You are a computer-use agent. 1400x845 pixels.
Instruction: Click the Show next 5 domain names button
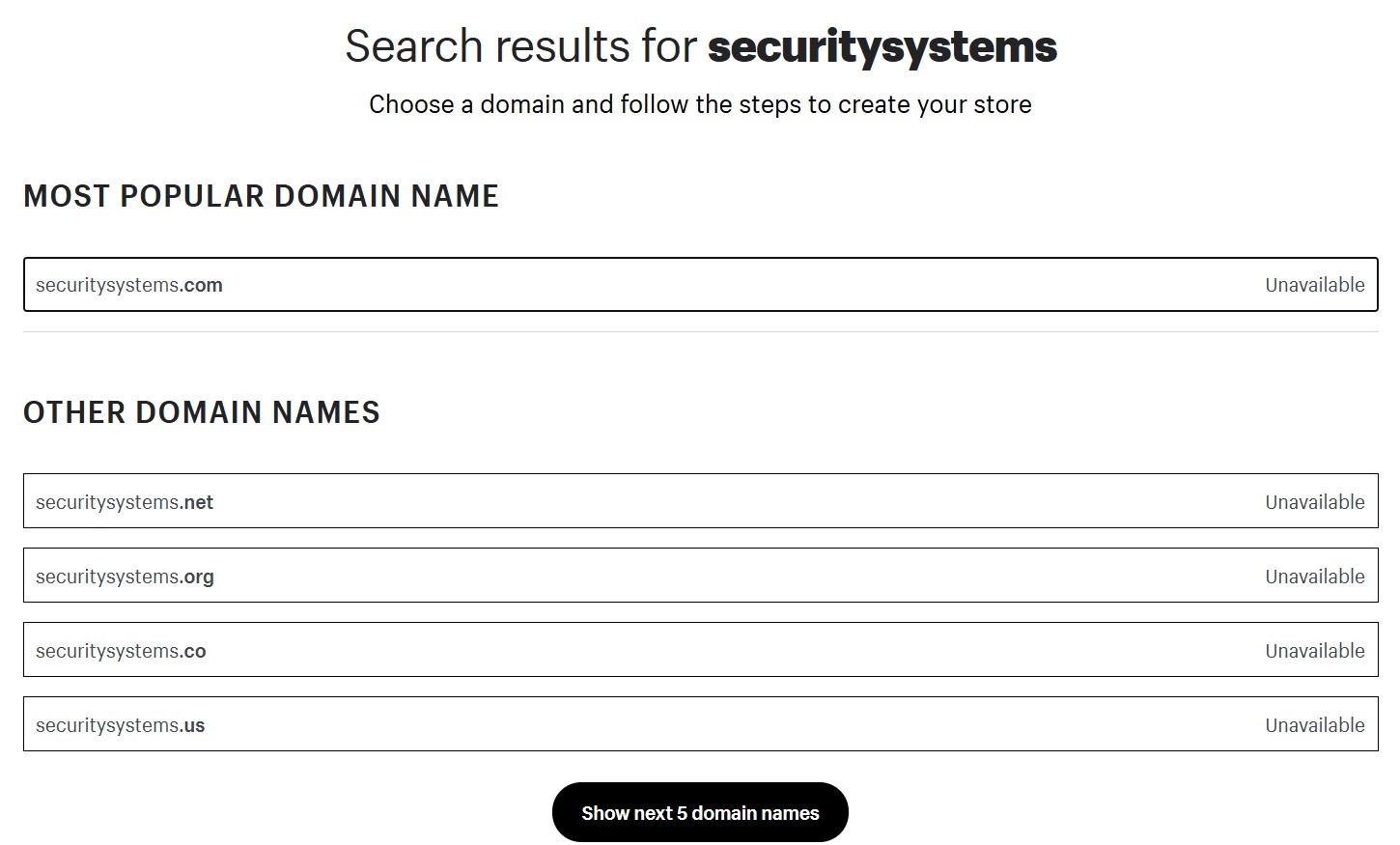[x=699, y=812]
